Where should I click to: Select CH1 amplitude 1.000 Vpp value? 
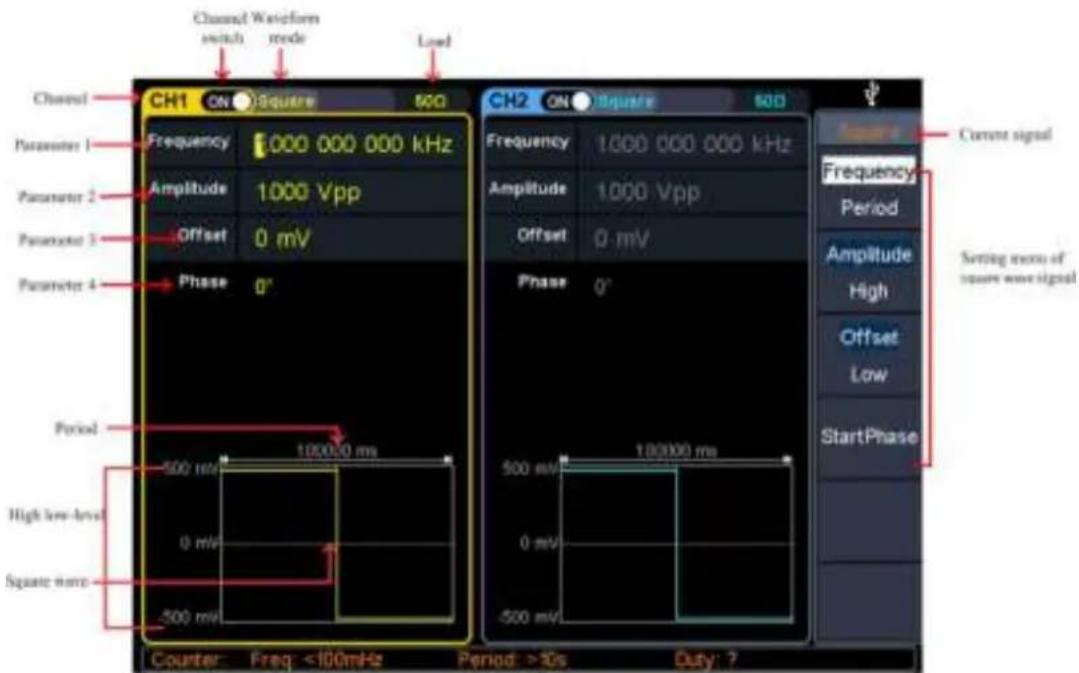[308, 193]
